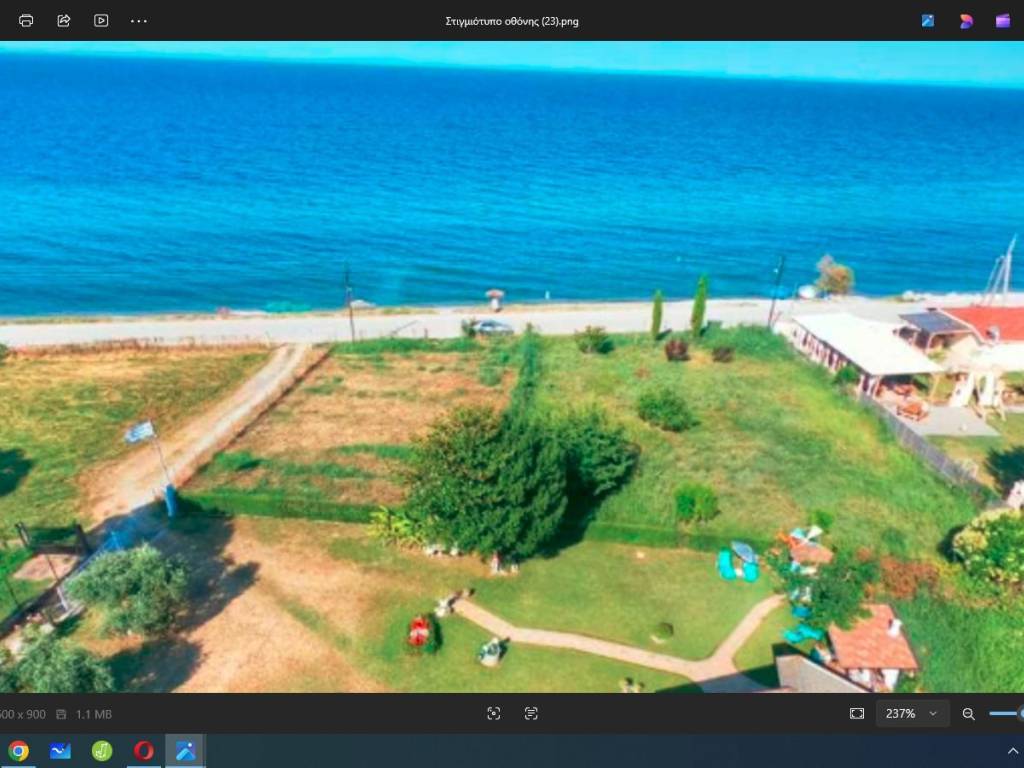Open Edit with Photos icon
Image resolution: width=1024 pixels, height=768 pixels.
coord(928,20)
